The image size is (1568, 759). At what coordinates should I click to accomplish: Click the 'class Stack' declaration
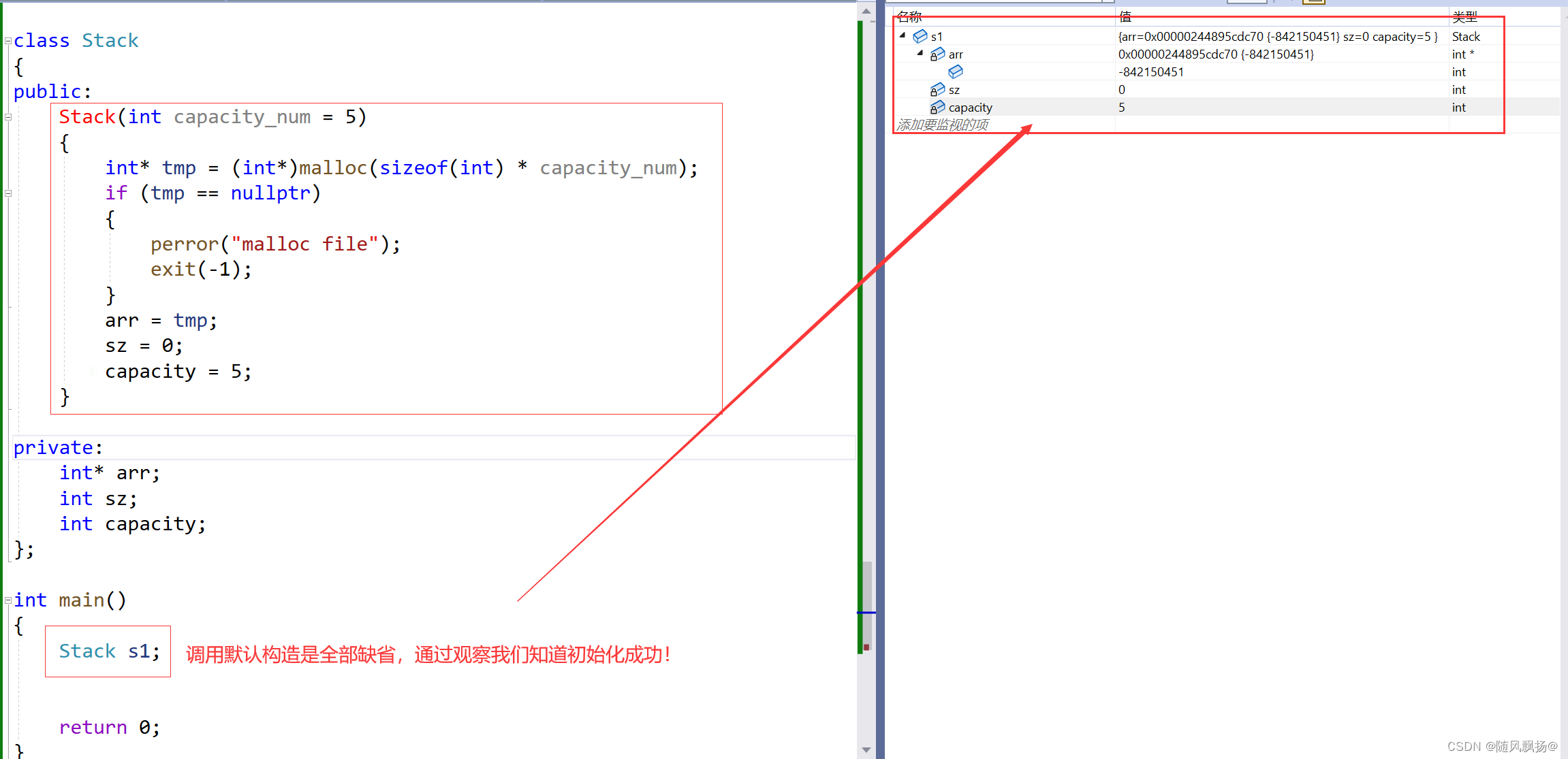[x=76, y=40]
